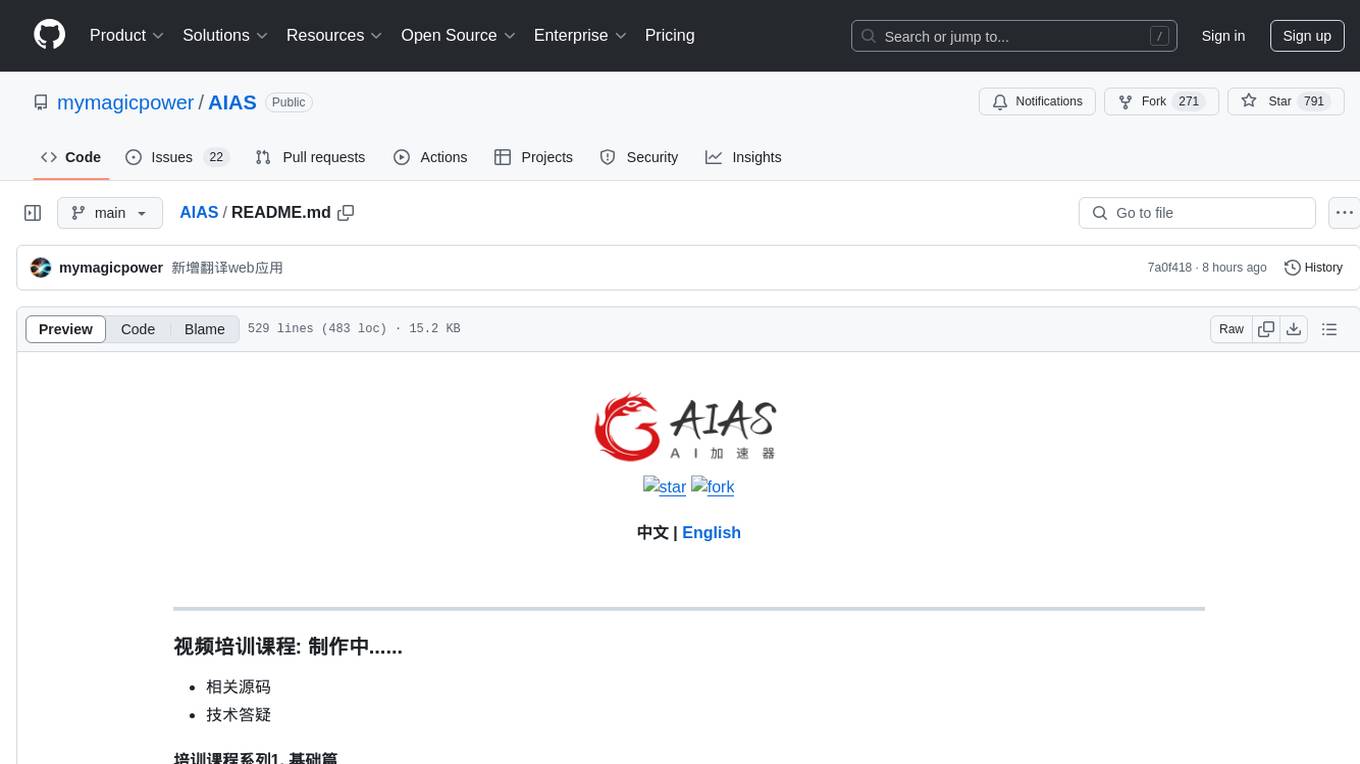The image size is (1360, 764).
Task: Select the Code view toggle
Action: (138, 329)
